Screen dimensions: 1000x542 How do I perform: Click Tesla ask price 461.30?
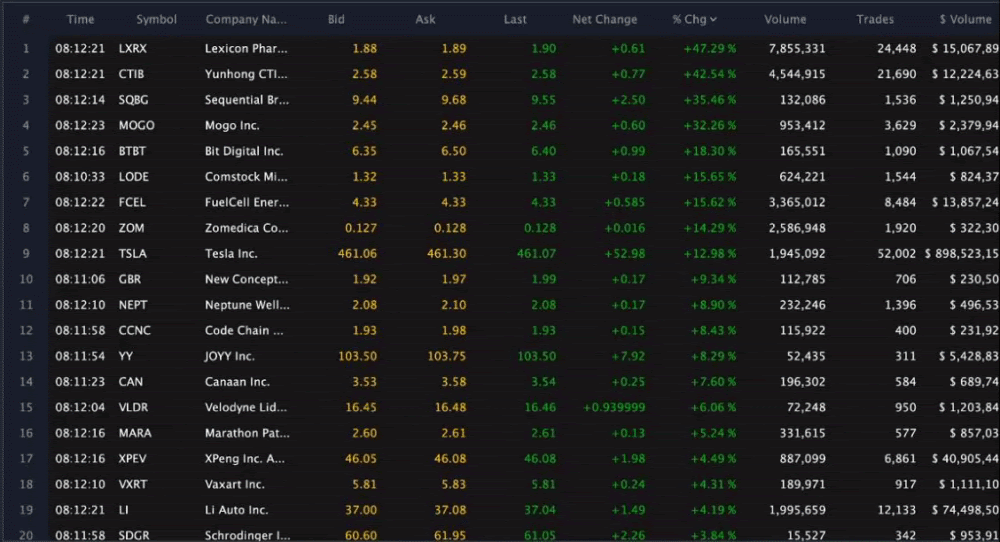446,254
